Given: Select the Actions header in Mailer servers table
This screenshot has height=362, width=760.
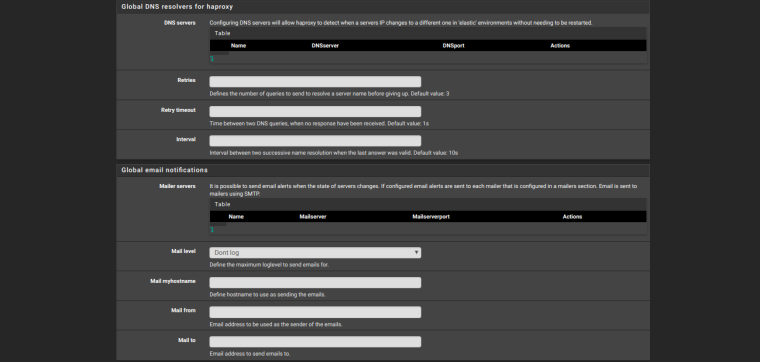Looking at the screenshot, I should click(x=572, y=217).
